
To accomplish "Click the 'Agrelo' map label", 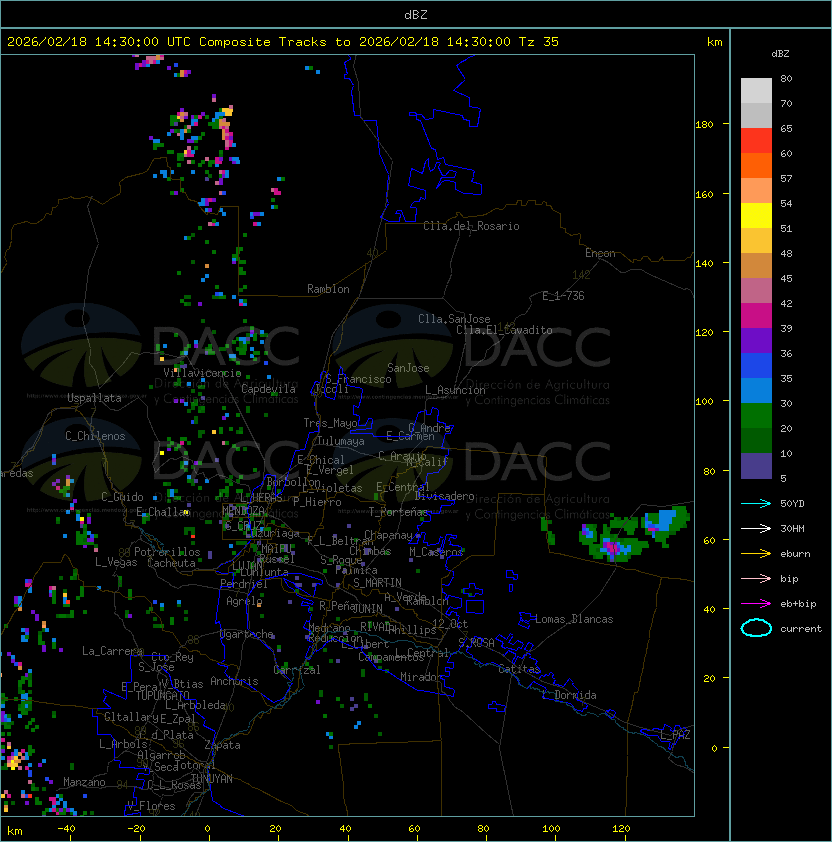I will point(244,601).
